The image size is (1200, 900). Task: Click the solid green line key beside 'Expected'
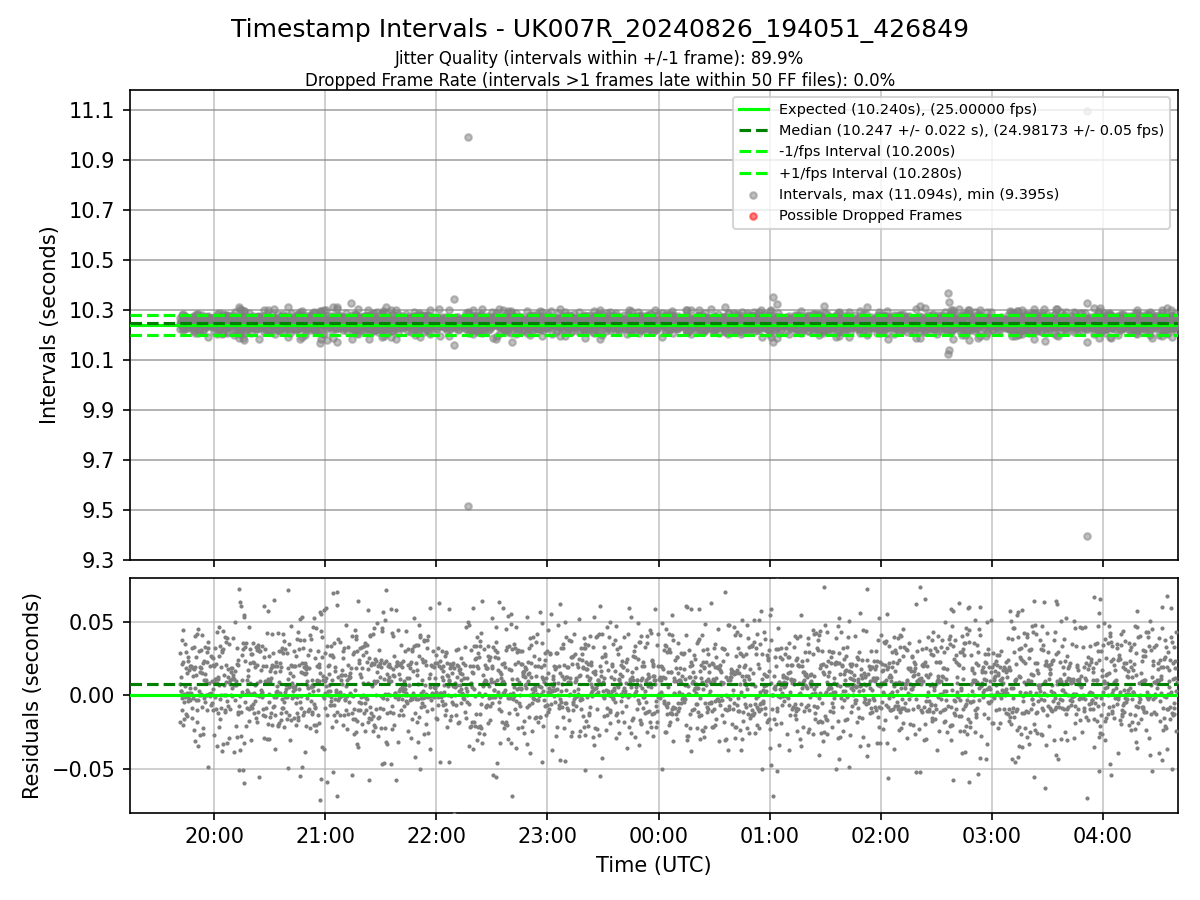pyautogui.click(x=754, y=109)
